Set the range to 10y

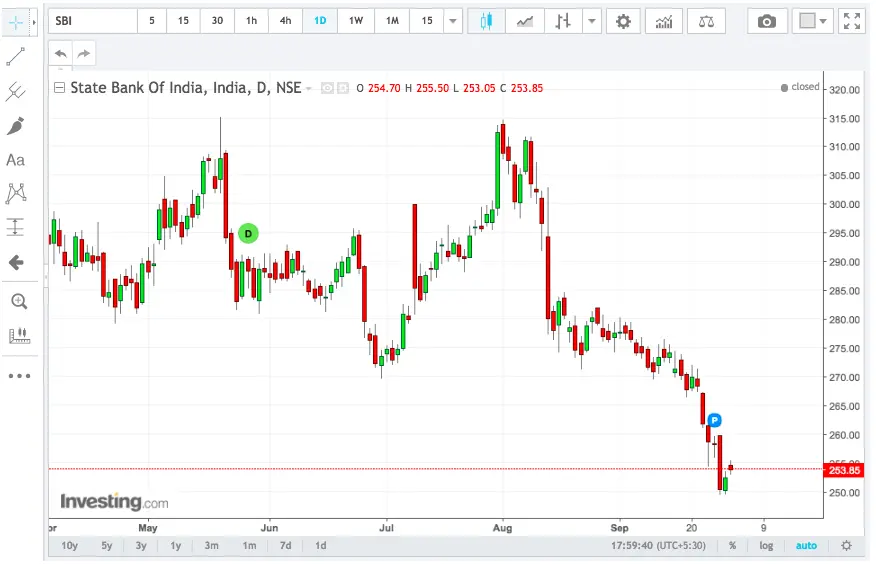click(x=69, y=546)
